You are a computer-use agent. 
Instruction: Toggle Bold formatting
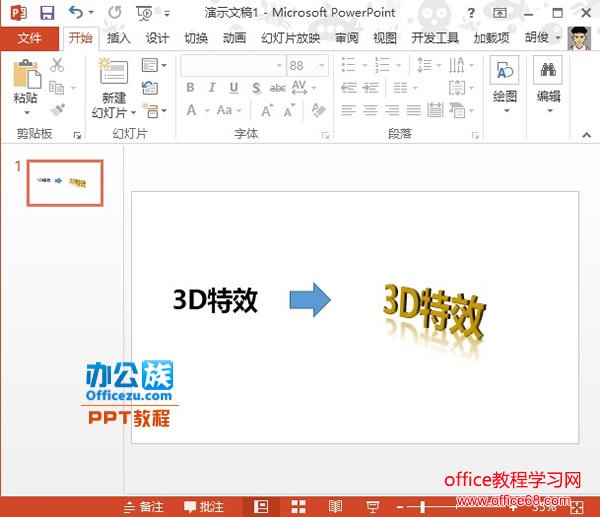click(190, 88)
